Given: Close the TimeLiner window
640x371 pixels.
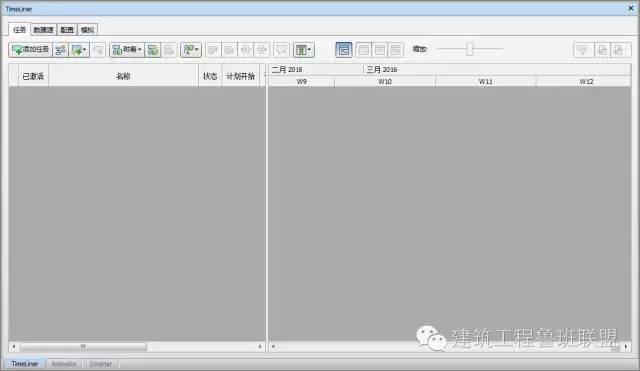Looking at the screenshot, I should pos(631,8).
